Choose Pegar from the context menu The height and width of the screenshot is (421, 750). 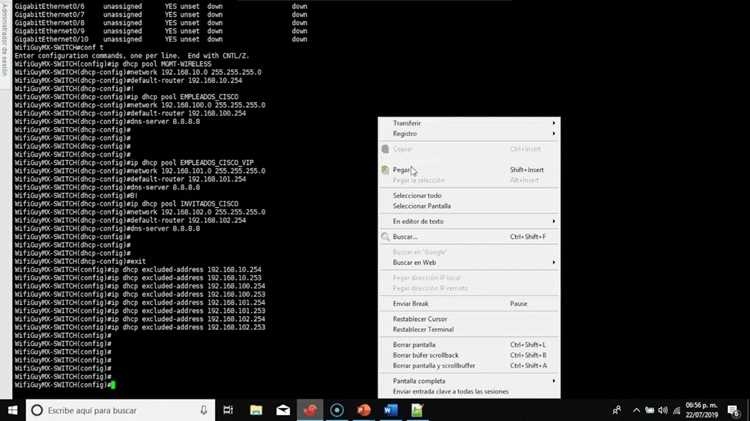tap(469, 170)
